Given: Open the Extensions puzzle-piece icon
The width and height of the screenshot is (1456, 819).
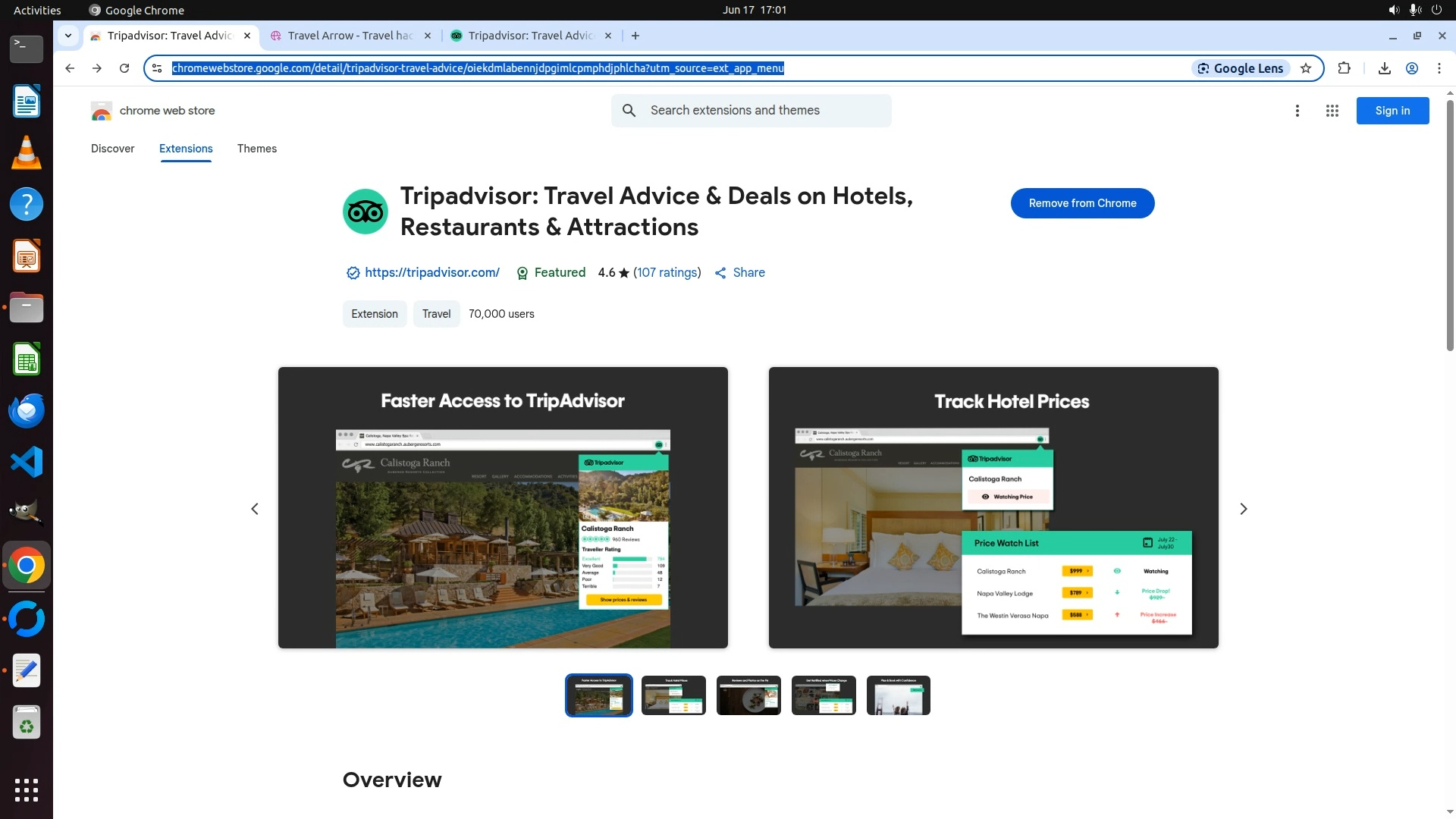Looking at the screenshot, I should pyautogui.click(x=1344, y=68).
